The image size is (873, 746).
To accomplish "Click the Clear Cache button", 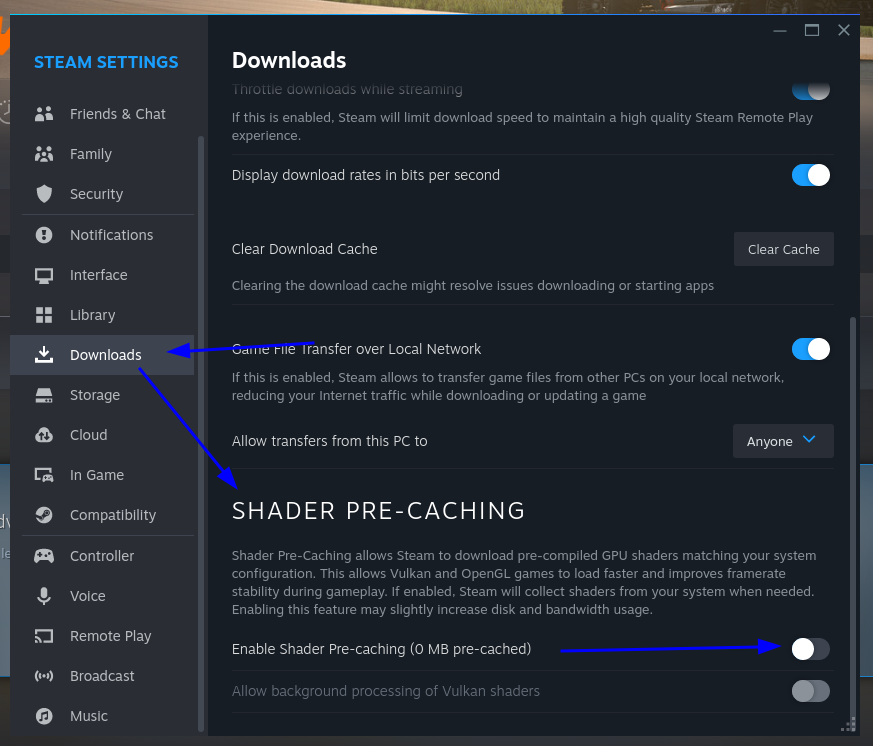I will (783, 249).
